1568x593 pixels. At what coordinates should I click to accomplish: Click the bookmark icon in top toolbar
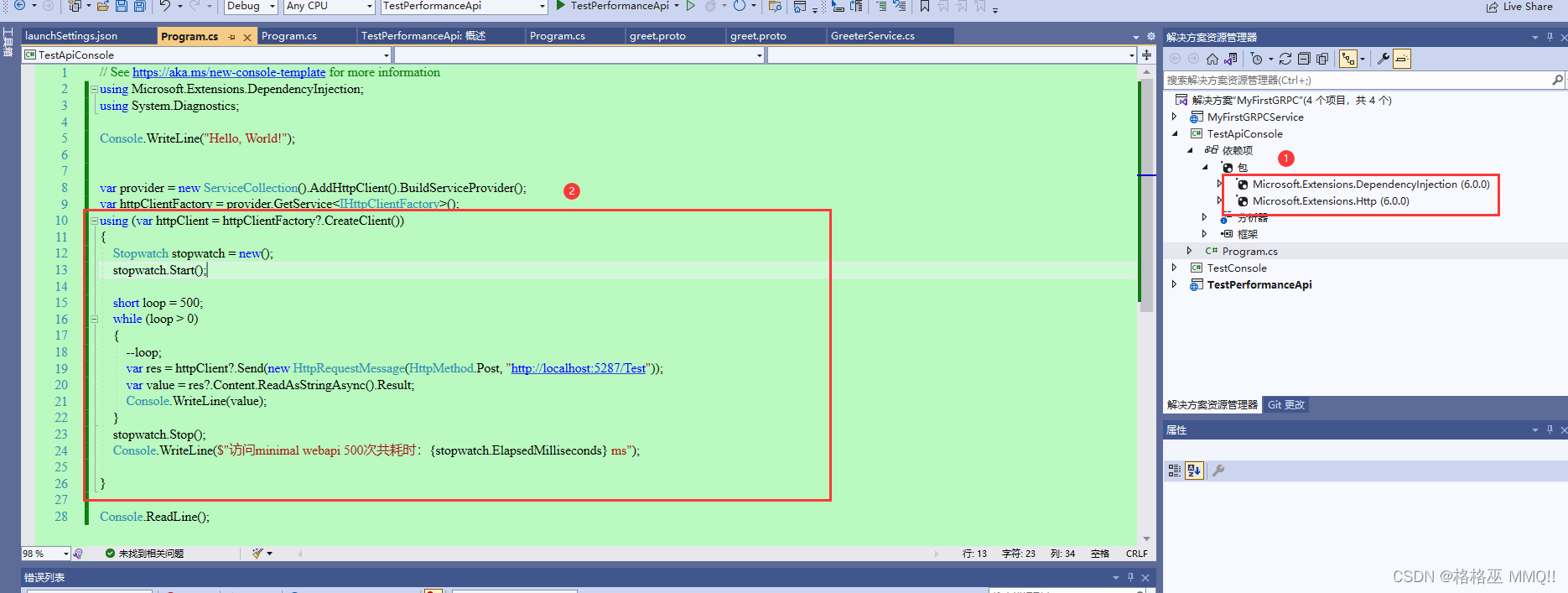tap(924, 6)
